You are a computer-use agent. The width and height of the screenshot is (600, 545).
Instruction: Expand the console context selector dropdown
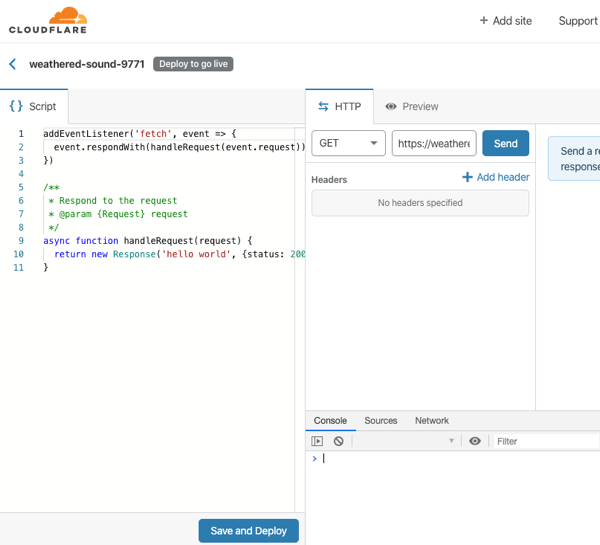tap(406, 441)
